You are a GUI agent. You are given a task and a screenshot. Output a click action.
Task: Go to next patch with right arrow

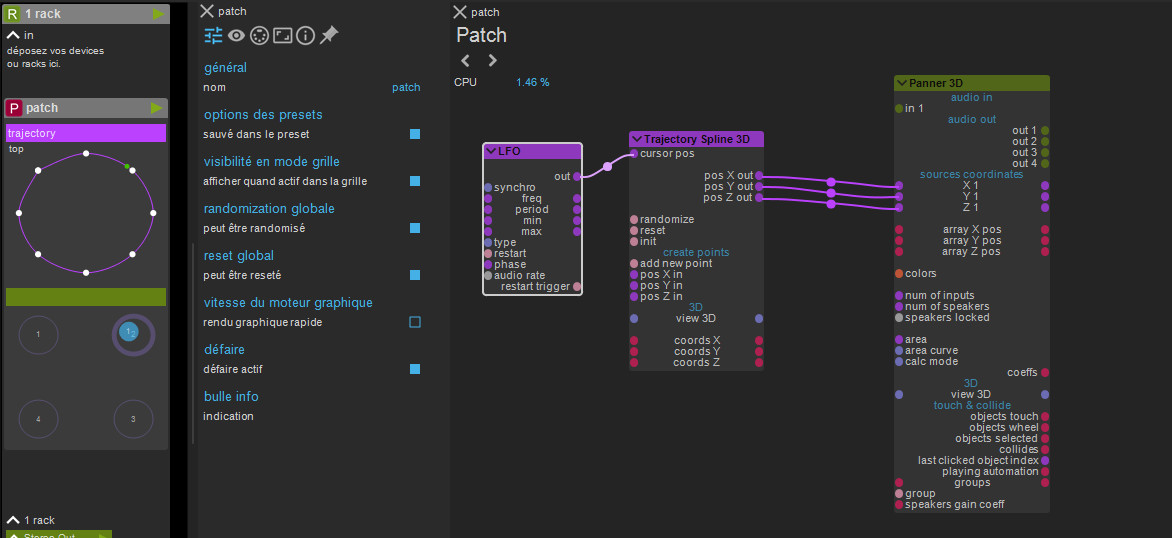coord(492,60)
